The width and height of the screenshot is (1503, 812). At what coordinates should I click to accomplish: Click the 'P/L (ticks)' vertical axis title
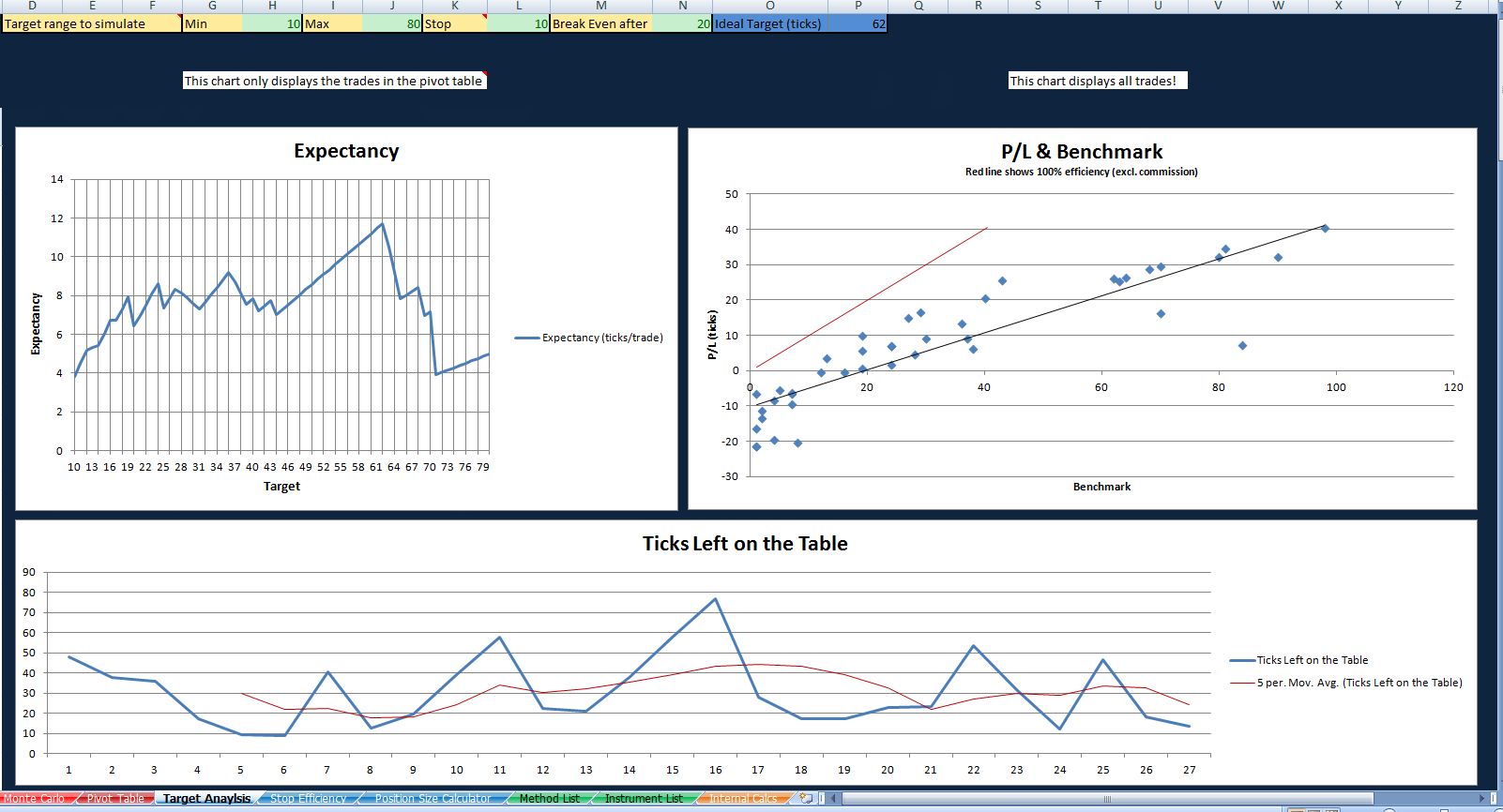[712, 335]
